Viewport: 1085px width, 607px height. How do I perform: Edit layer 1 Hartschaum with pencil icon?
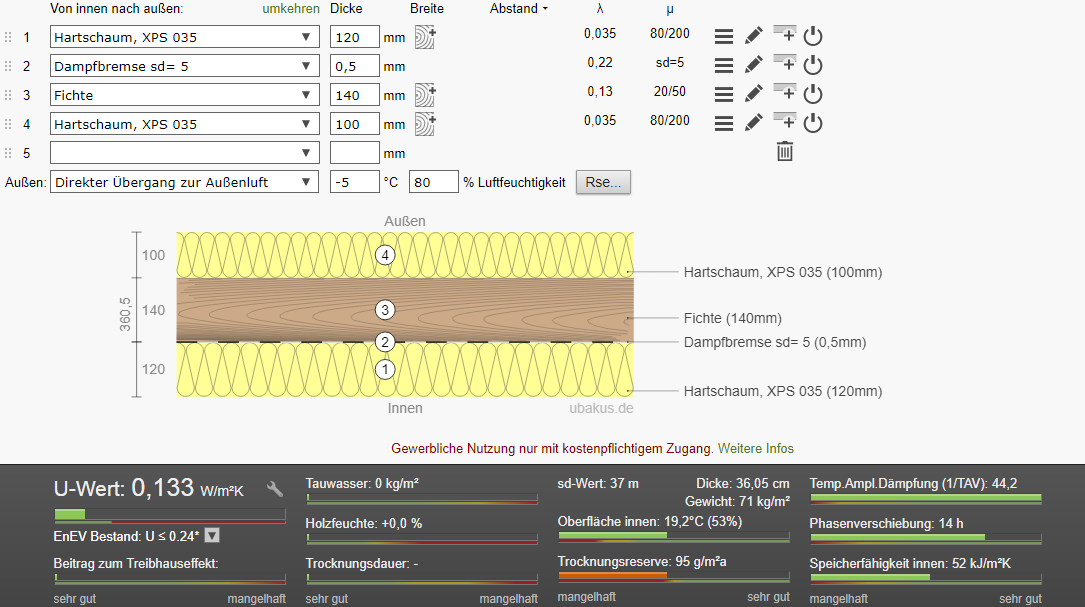pyautogui.click(x=754, y=37)
